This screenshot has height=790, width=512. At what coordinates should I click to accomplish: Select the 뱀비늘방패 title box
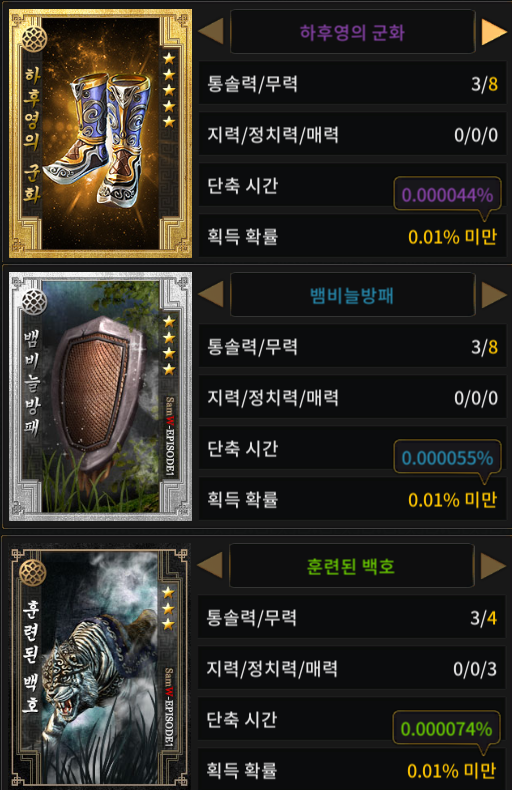coord(352,295)
